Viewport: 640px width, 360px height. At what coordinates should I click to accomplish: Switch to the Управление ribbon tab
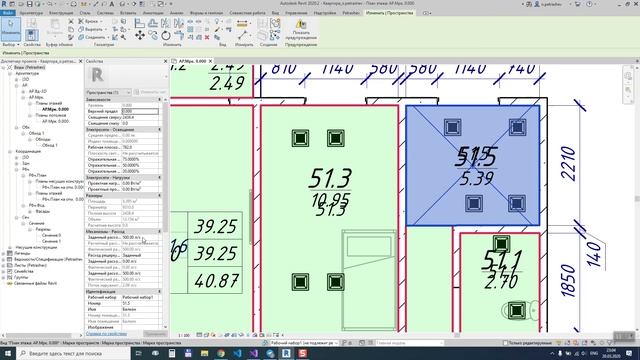[x=296, y=13]
